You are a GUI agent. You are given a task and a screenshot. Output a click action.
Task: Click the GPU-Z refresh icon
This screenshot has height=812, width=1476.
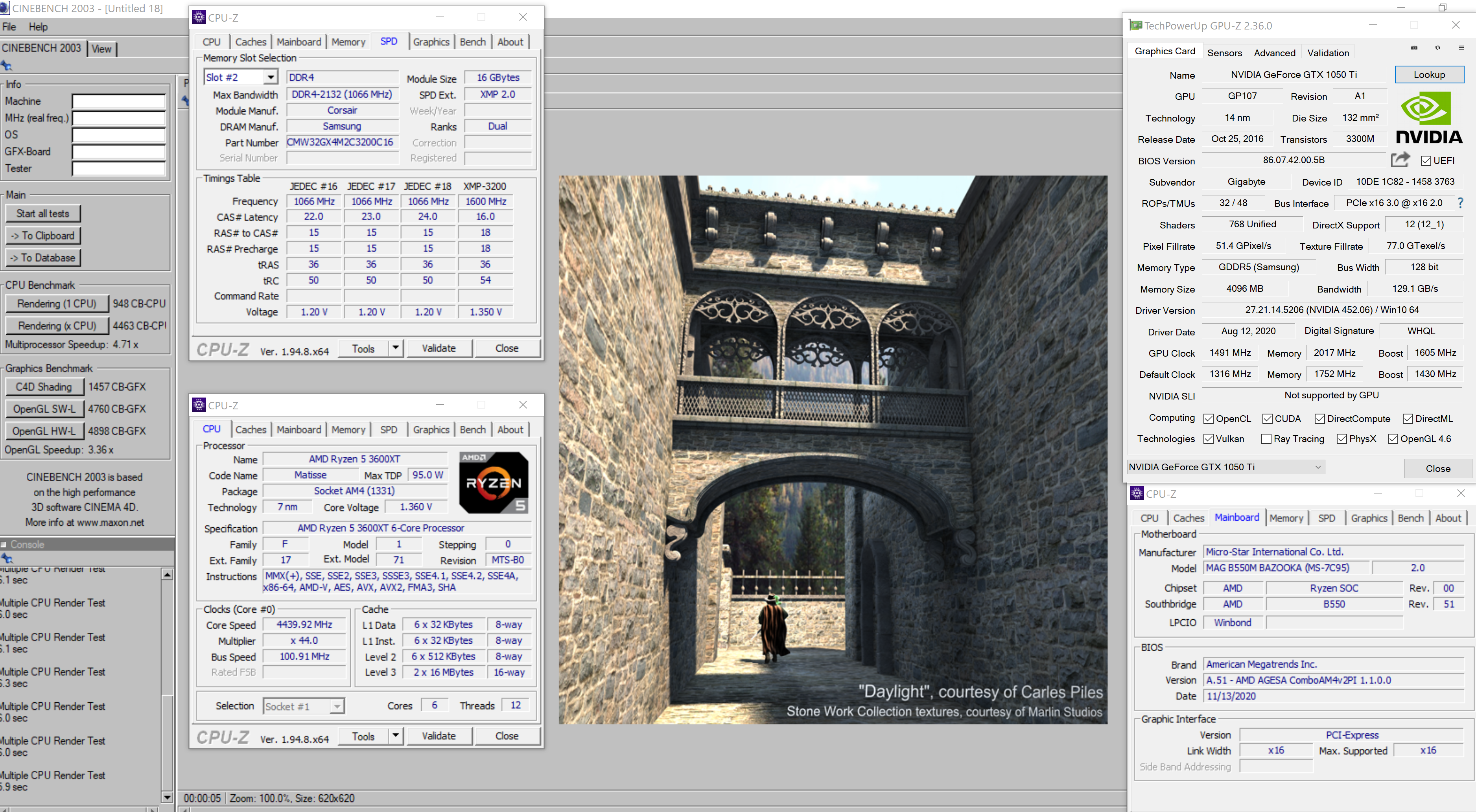tap(1437, 48)
